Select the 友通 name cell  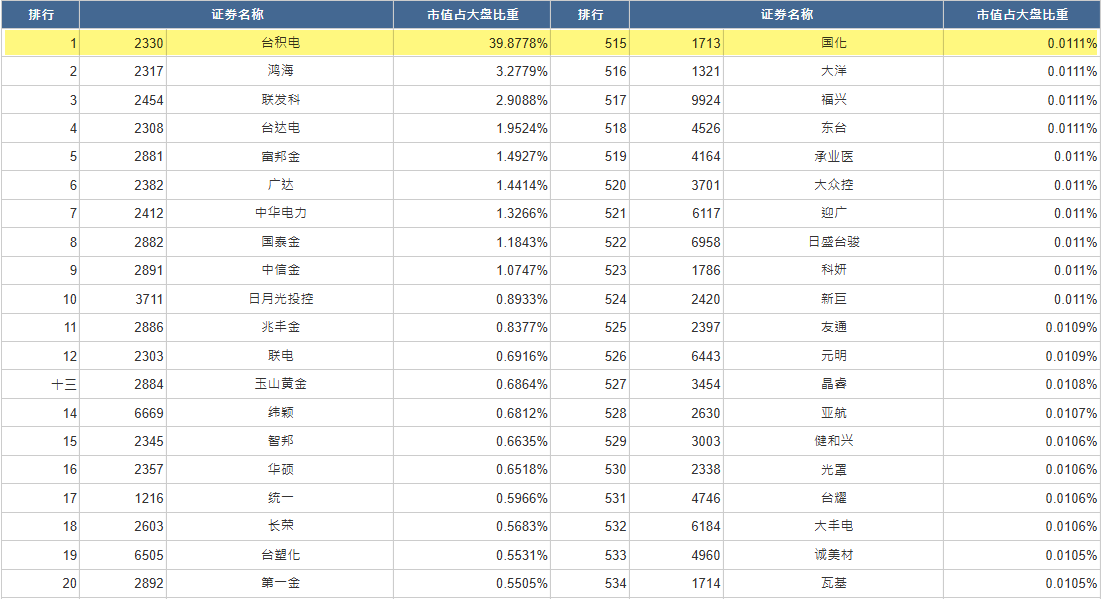coord(834,327)
